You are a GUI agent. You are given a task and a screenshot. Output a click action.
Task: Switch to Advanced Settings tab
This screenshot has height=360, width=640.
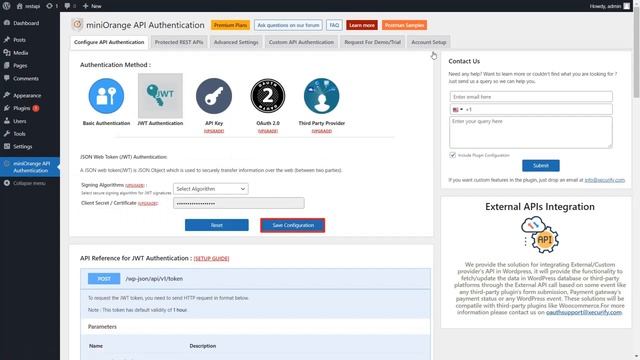[x=236, y=42]
